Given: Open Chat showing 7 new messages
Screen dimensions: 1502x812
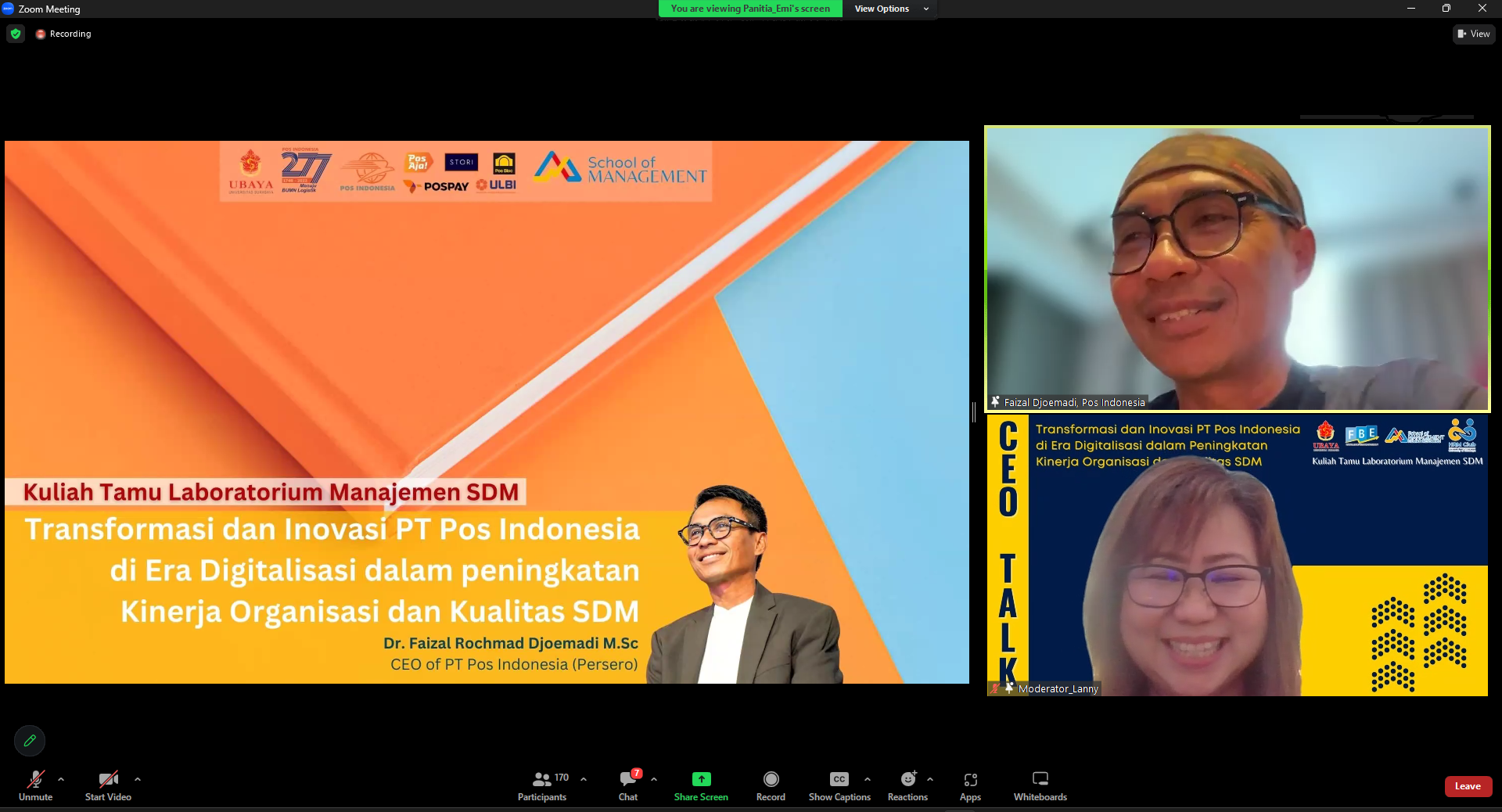Looking at the screenshot, I should point(628,778).
